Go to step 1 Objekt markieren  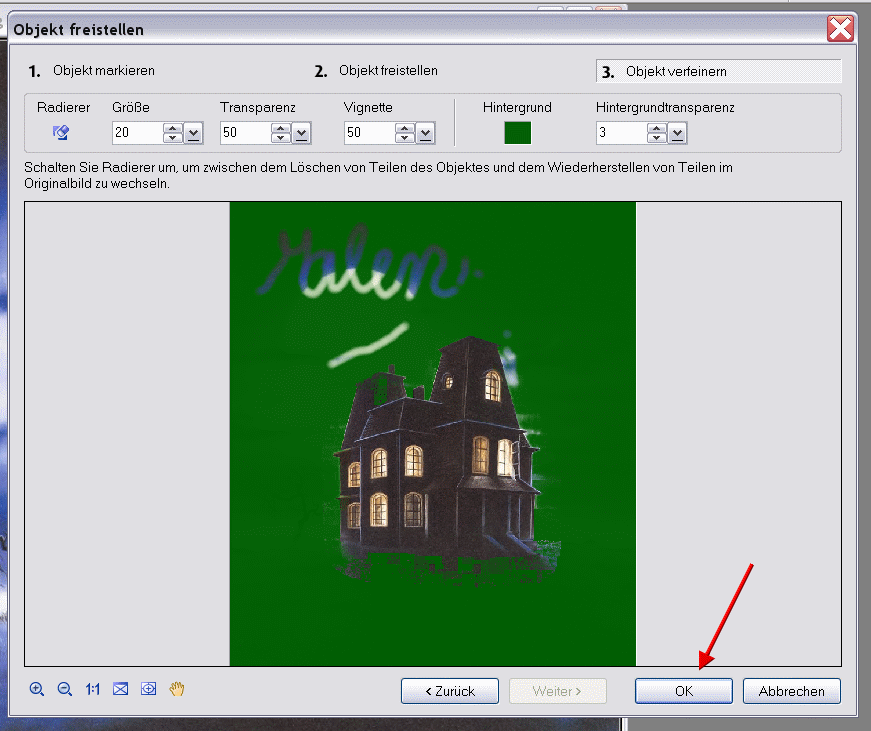[x=92, y=71]
